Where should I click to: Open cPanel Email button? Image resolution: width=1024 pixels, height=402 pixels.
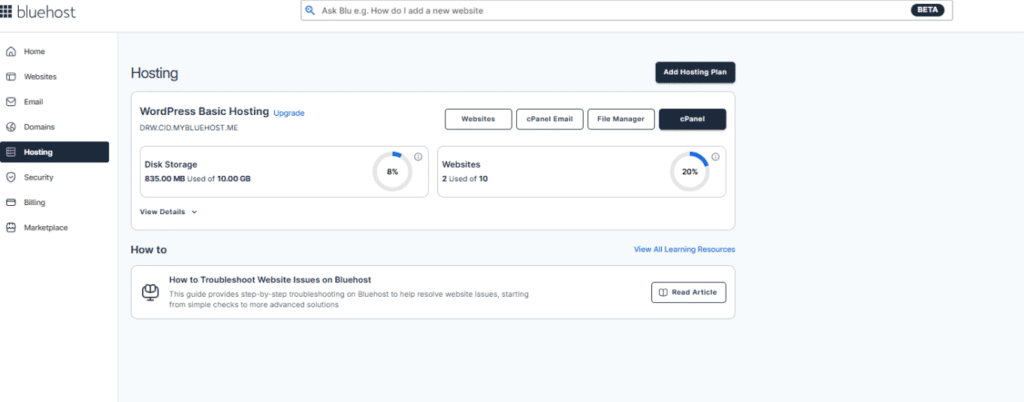click(x=549, y=119)
